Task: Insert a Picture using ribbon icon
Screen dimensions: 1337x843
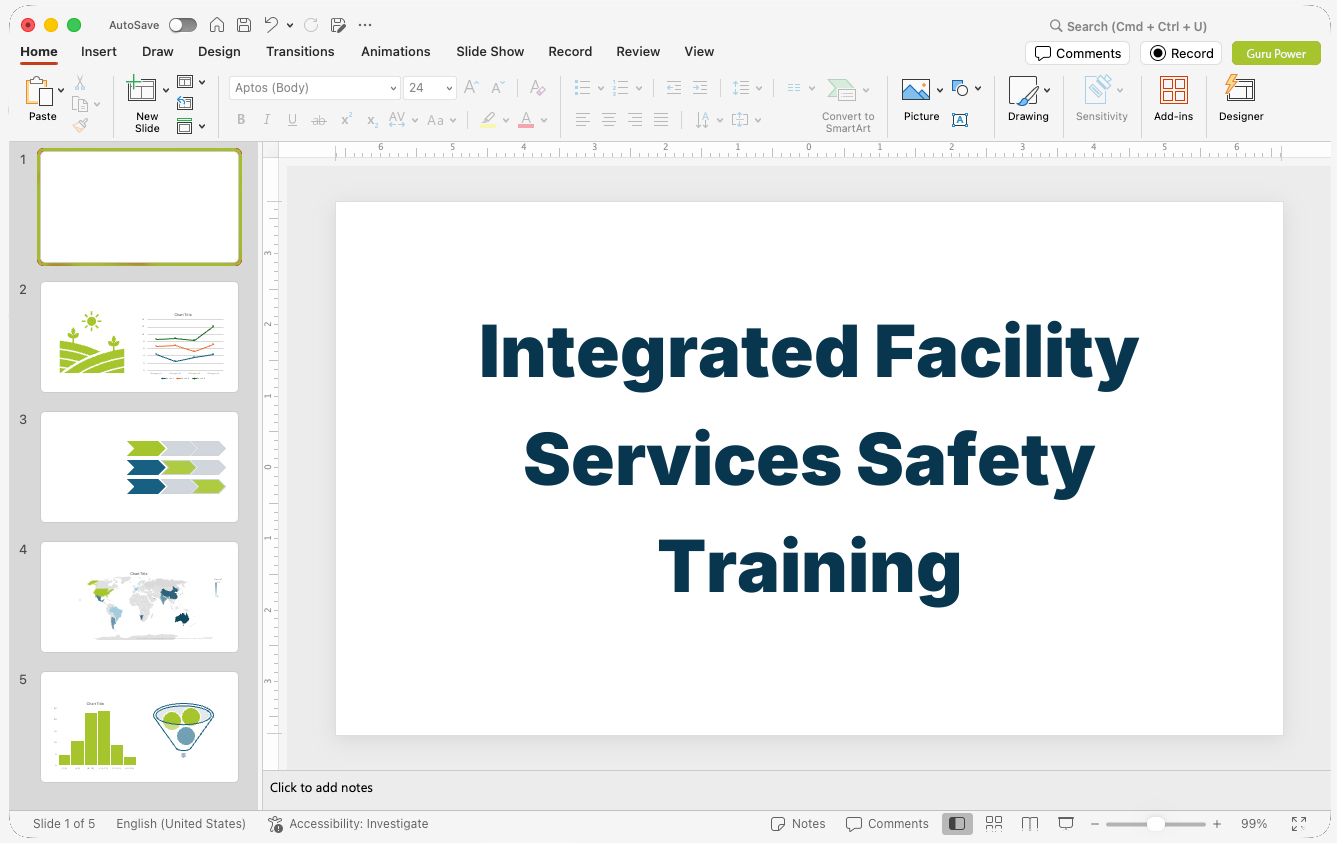Action: tap(916, 91)
